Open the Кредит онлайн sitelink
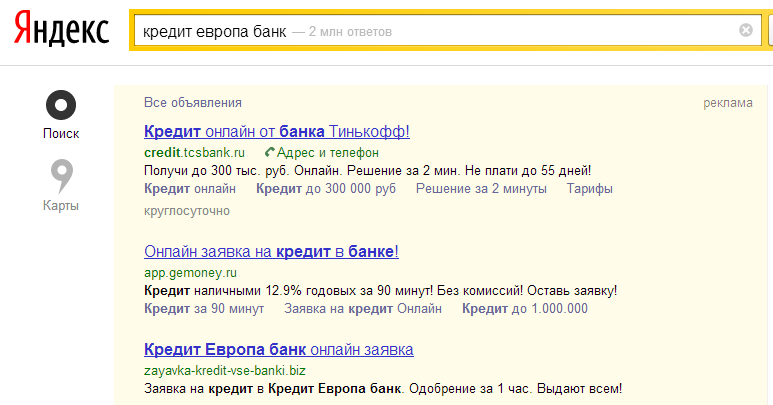 (x=190, y=189)
